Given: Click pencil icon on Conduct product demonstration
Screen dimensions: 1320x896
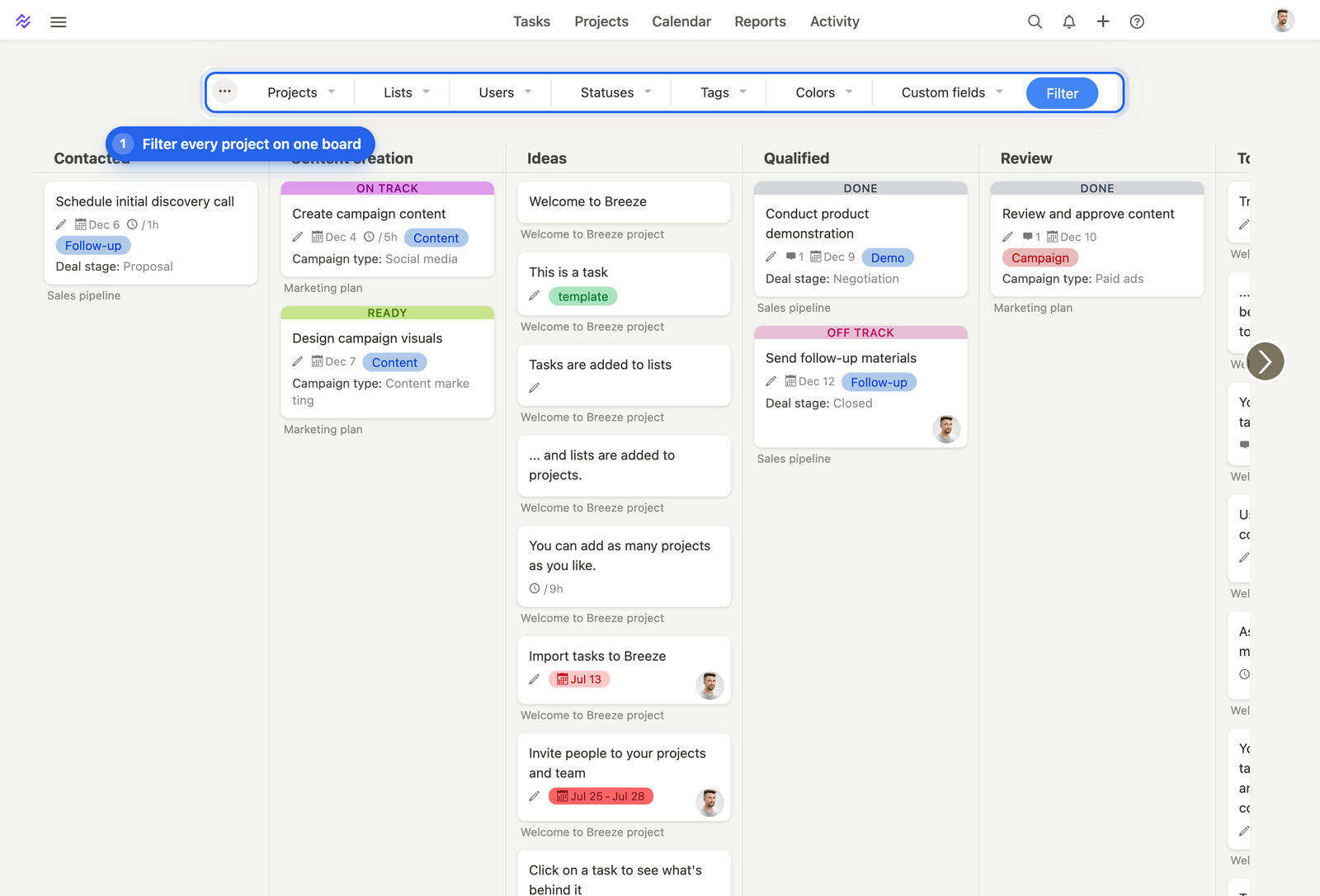Looking at the screenshot, I should tap(771, 257).
